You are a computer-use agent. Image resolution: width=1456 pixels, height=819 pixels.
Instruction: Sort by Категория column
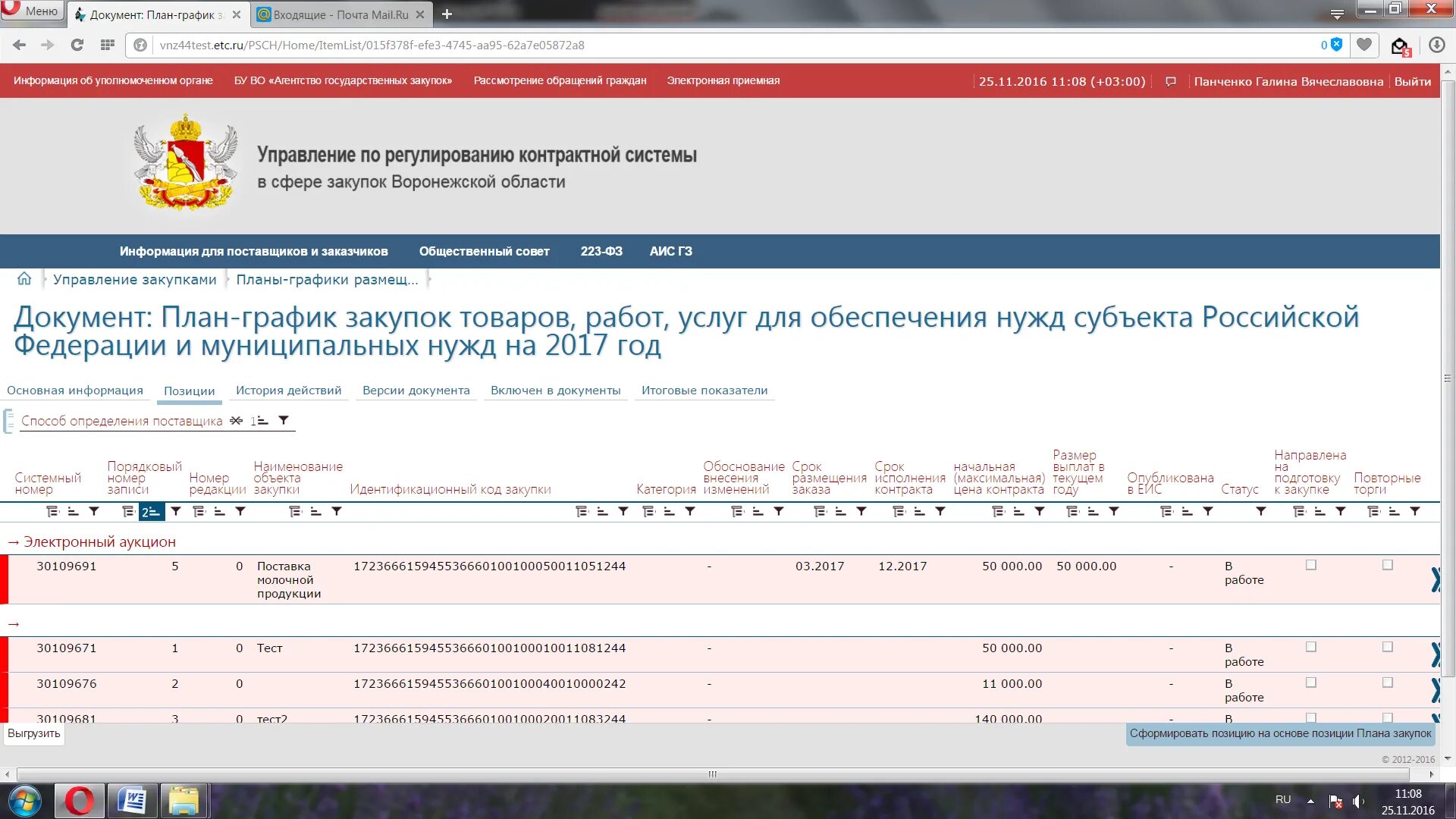(669, 512)
